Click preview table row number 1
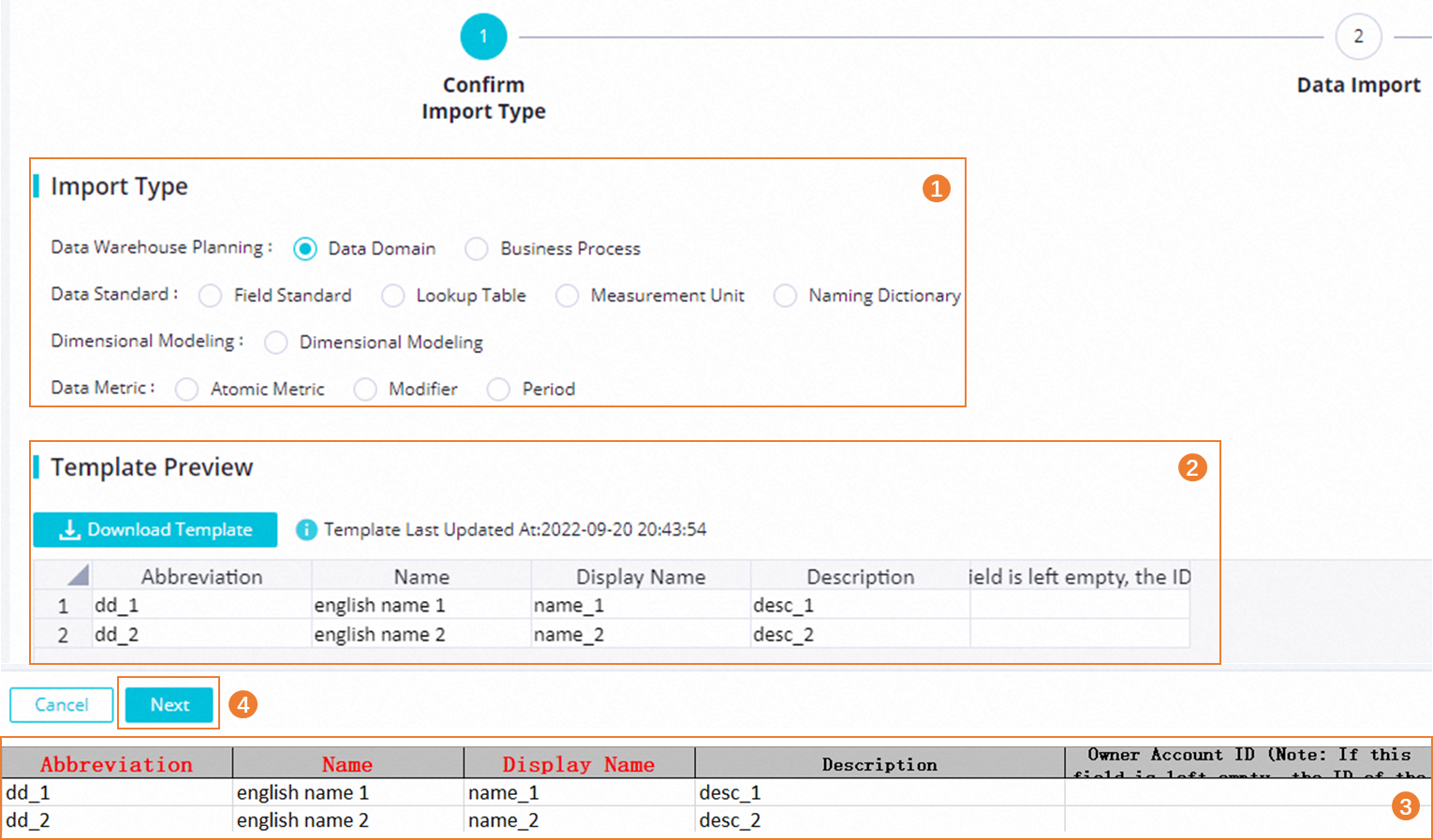The height and width of the screenshot is (840, 1433). [x=63, y=605]
